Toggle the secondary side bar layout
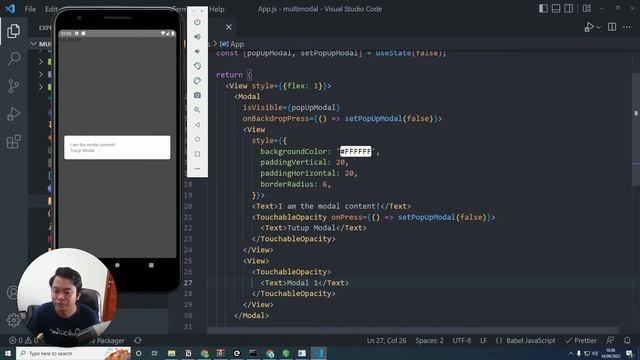The image size is (640, 360). point(569,9)
